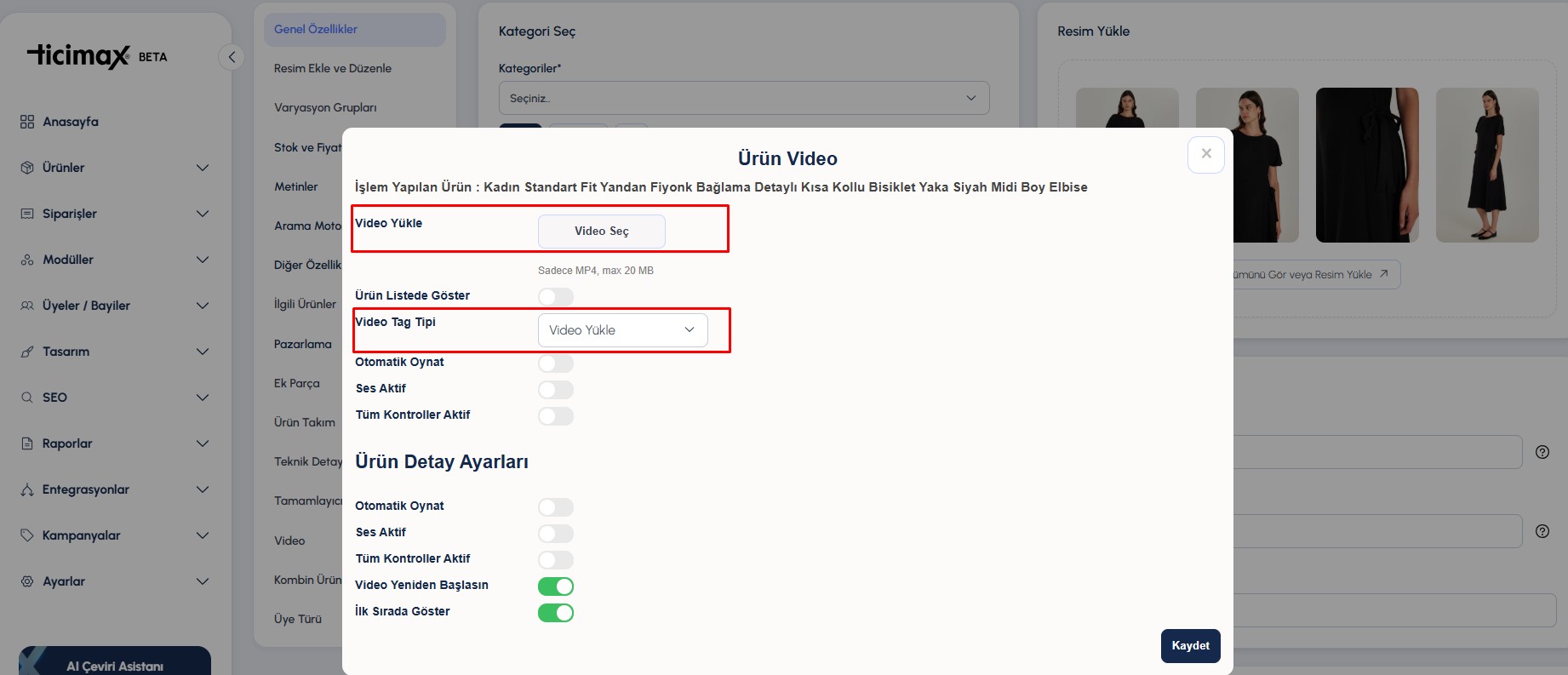The image size is (1568, 675).
Task: Turn off the Video Yeniden Başlasın toggle
Action: [x=556, y=586]
